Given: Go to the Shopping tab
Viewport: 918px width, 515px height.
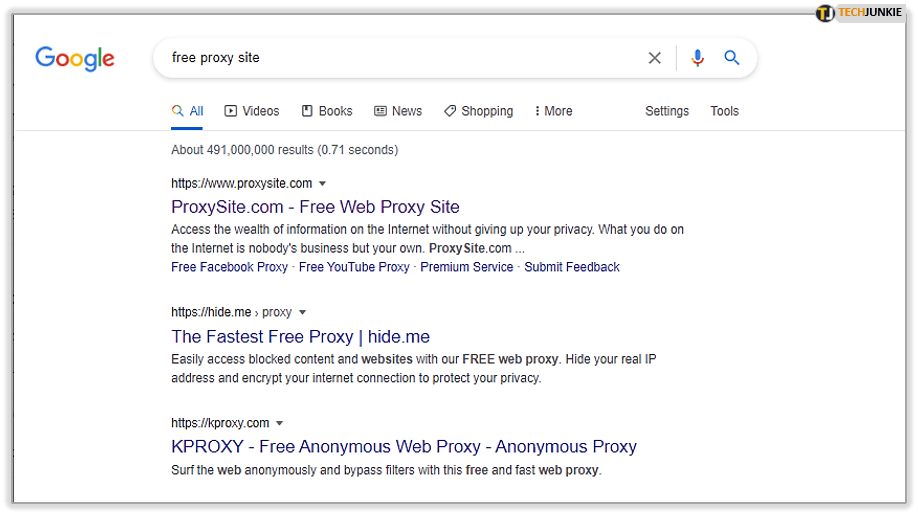Looking at the screenshot, I should pos(479,111).
